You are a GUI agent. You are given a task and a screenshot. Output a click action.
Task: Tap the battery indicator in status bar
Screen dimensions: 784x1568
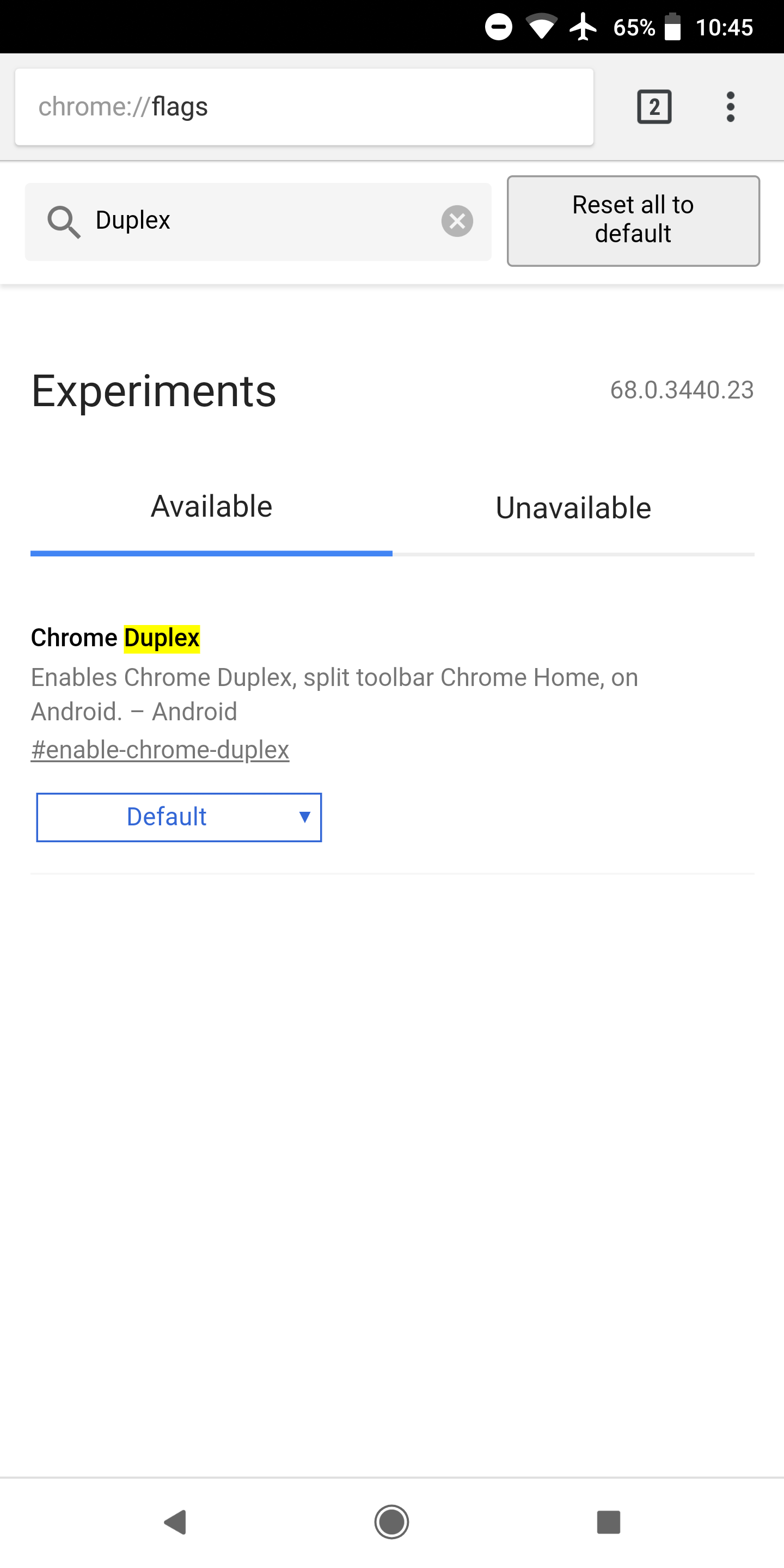coord(673,26)
